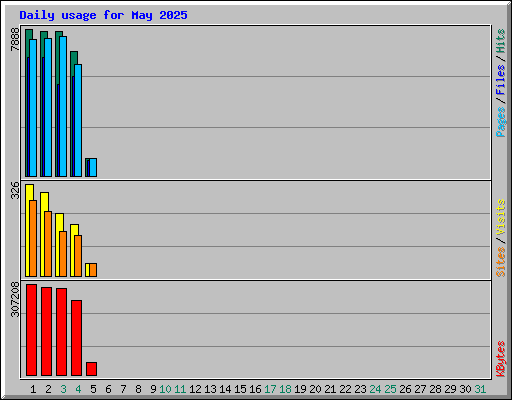The height and width of the screenshot is (400, 512).
Task: Click the x-axis day label 6
Action: click(x=108, y=389)
